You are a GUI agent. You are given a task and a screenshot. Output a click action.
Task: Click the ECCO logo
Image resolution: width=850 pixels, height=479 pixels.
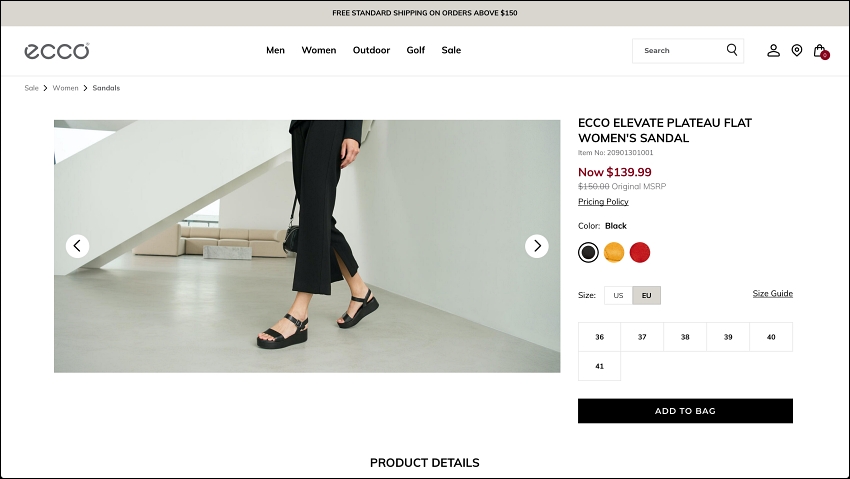tap(57, 51)
